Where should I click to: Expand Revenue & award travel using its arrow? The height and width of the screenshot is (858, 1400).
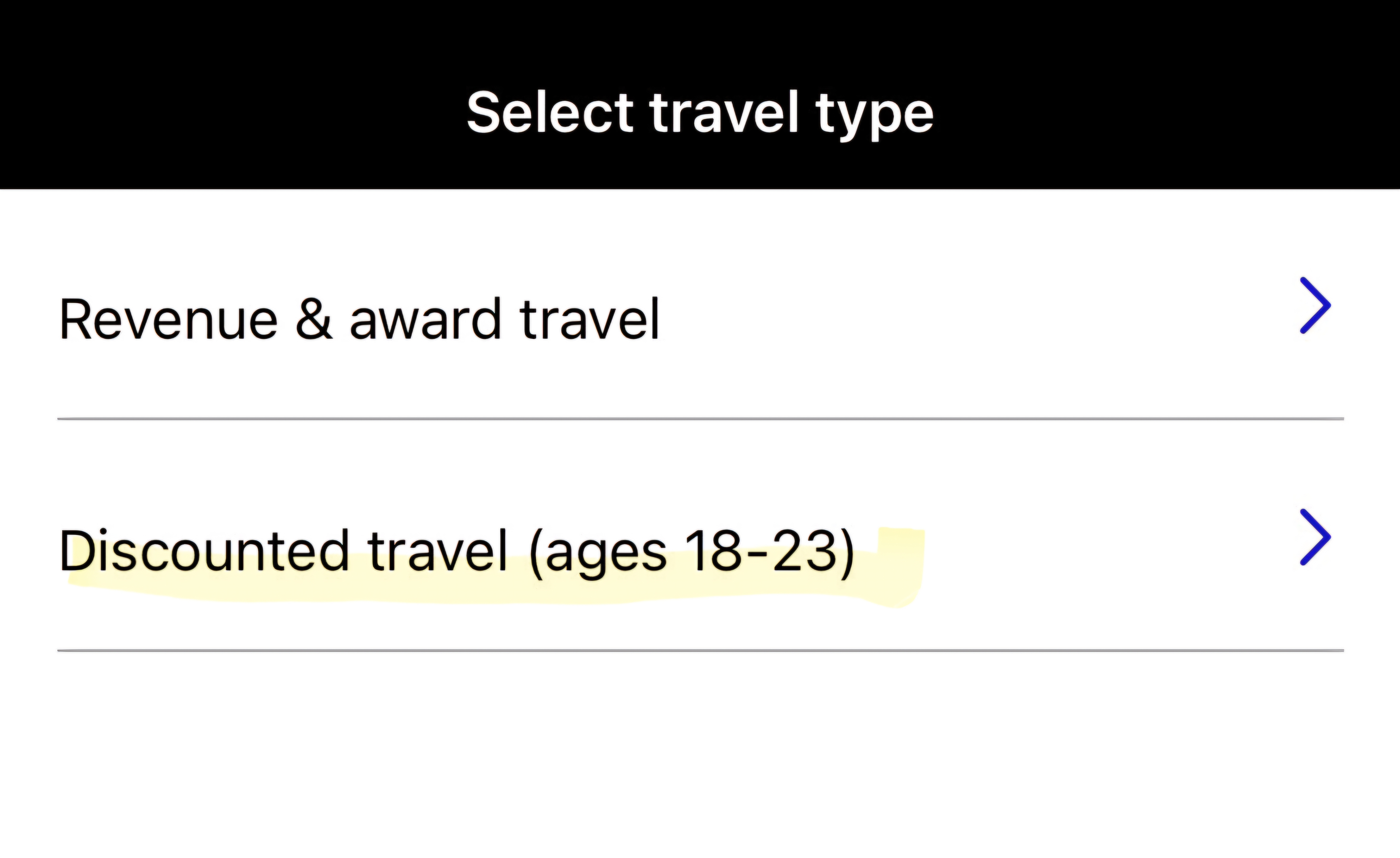point(1315,306)
